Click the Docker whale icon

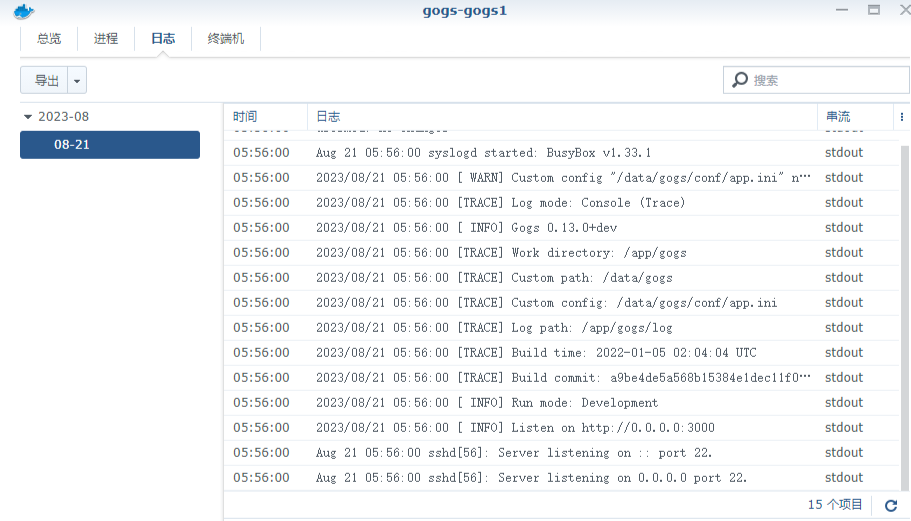(x=24, y=11)
